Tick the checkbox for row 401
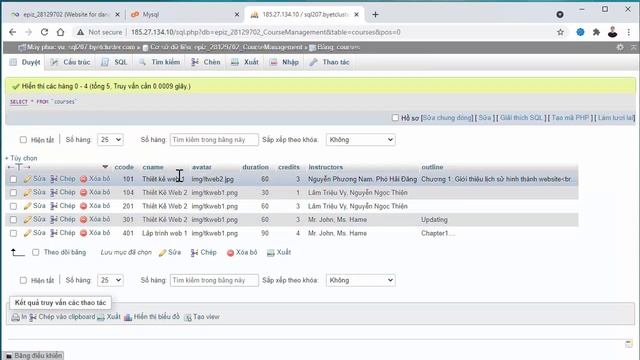640x360 pixels. pos(13,233)
